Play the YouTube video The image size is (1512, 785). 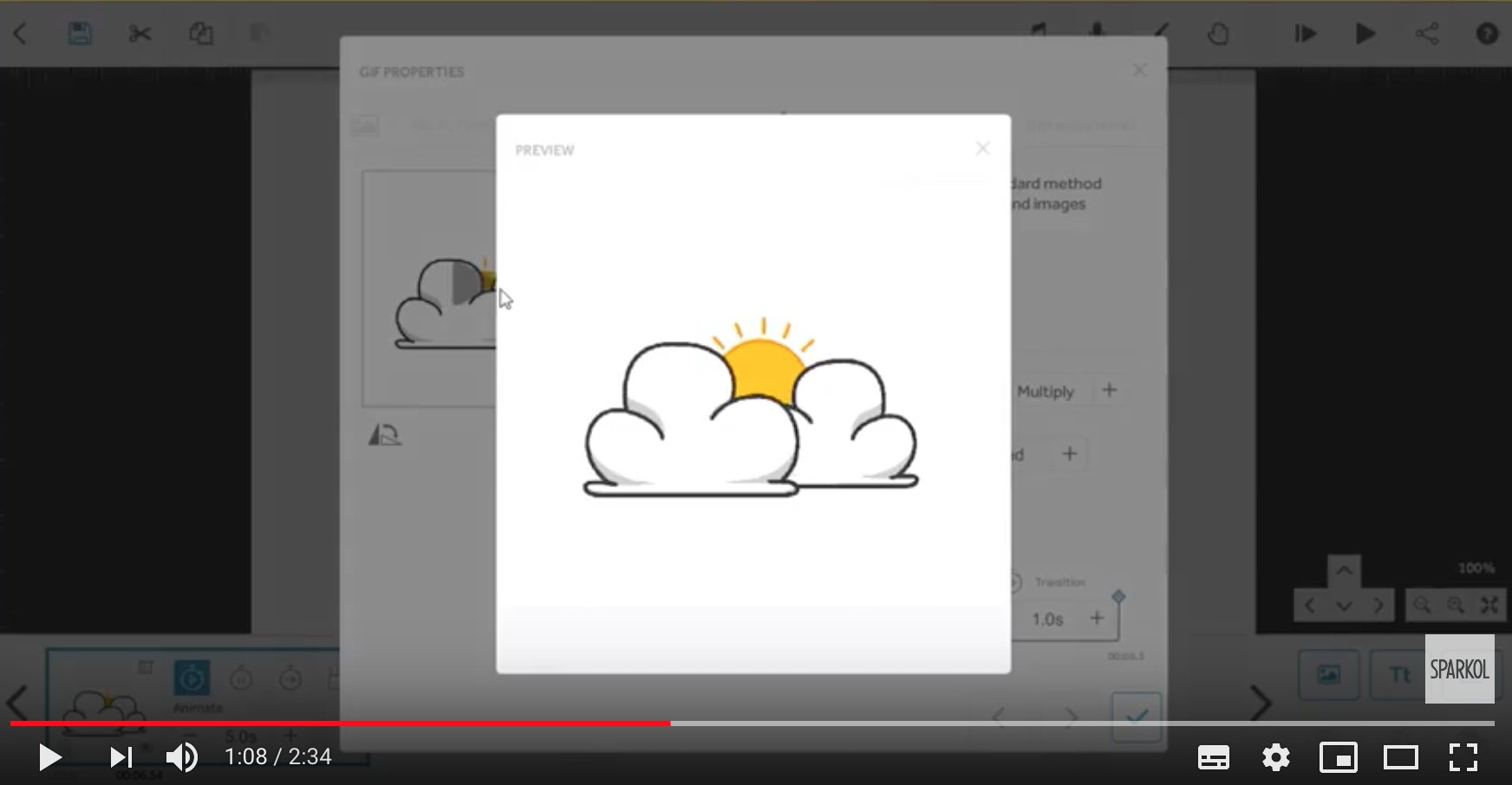click(x=49, y=757)
